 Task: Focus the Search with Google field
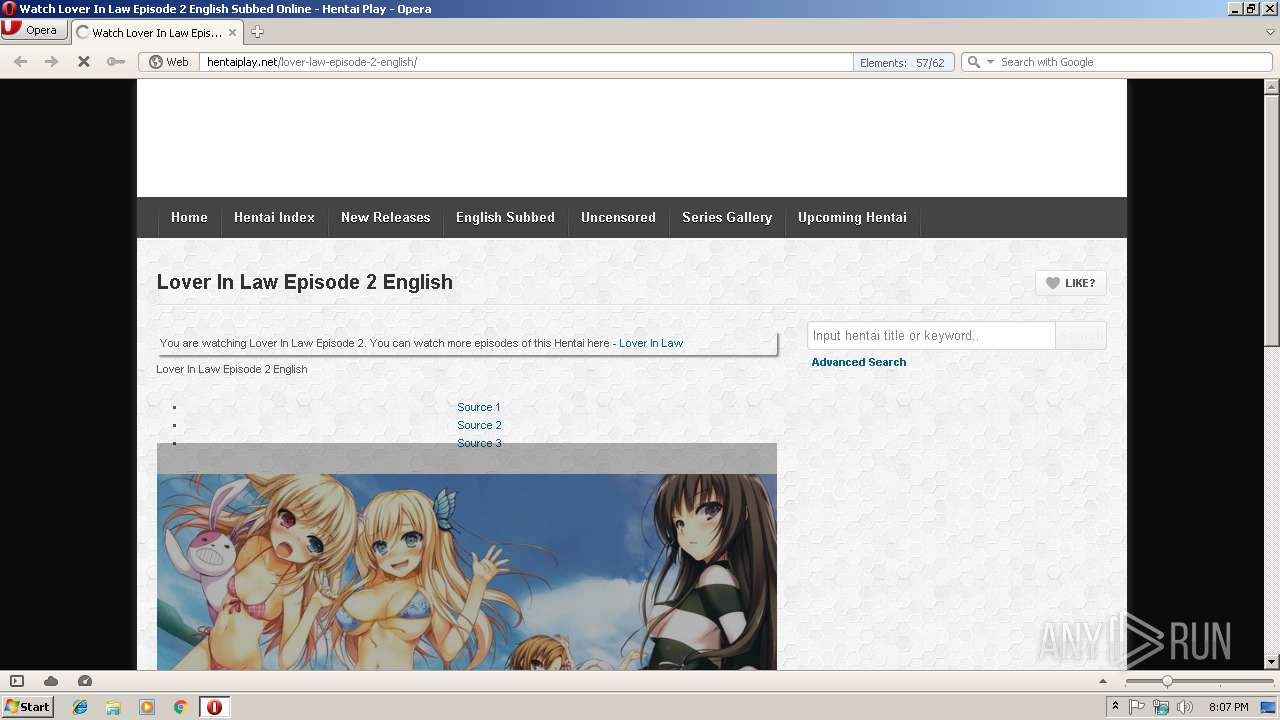click(1134, 62)
